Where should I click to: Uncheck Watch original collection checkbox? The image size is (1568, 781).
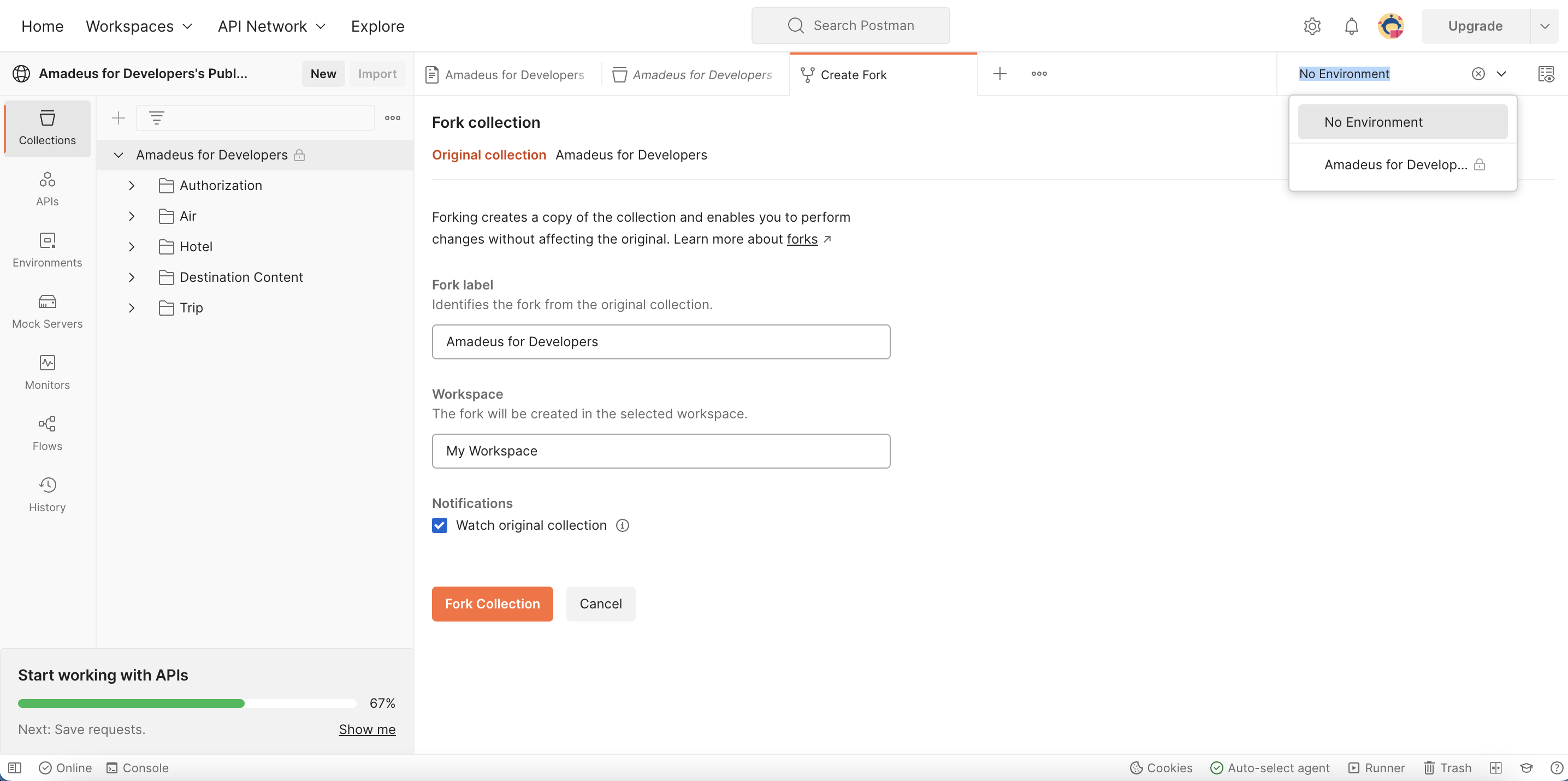click(440, 525)
